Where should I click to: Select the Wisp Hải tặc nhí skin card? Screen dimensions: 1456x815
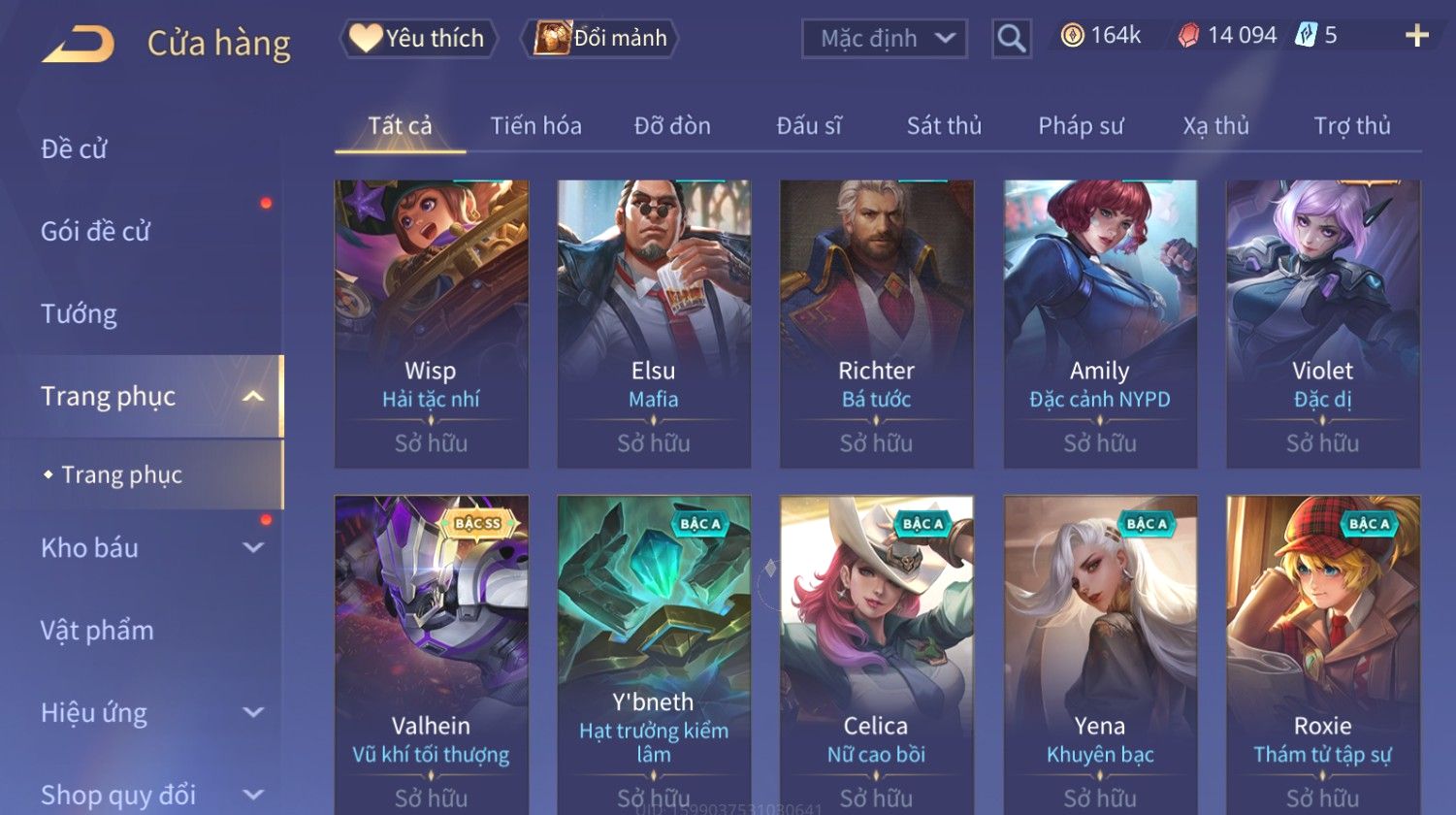click(x=431, y=324)
